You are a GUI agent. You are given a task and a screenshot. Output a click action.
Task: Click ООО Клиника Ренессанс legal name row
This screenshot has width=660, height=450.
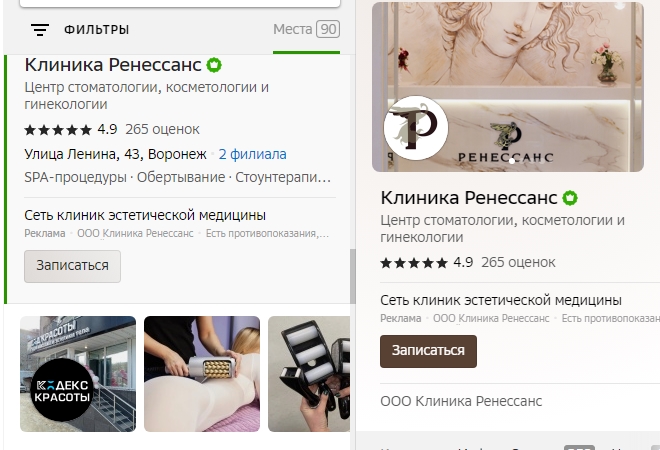[461, 401]
